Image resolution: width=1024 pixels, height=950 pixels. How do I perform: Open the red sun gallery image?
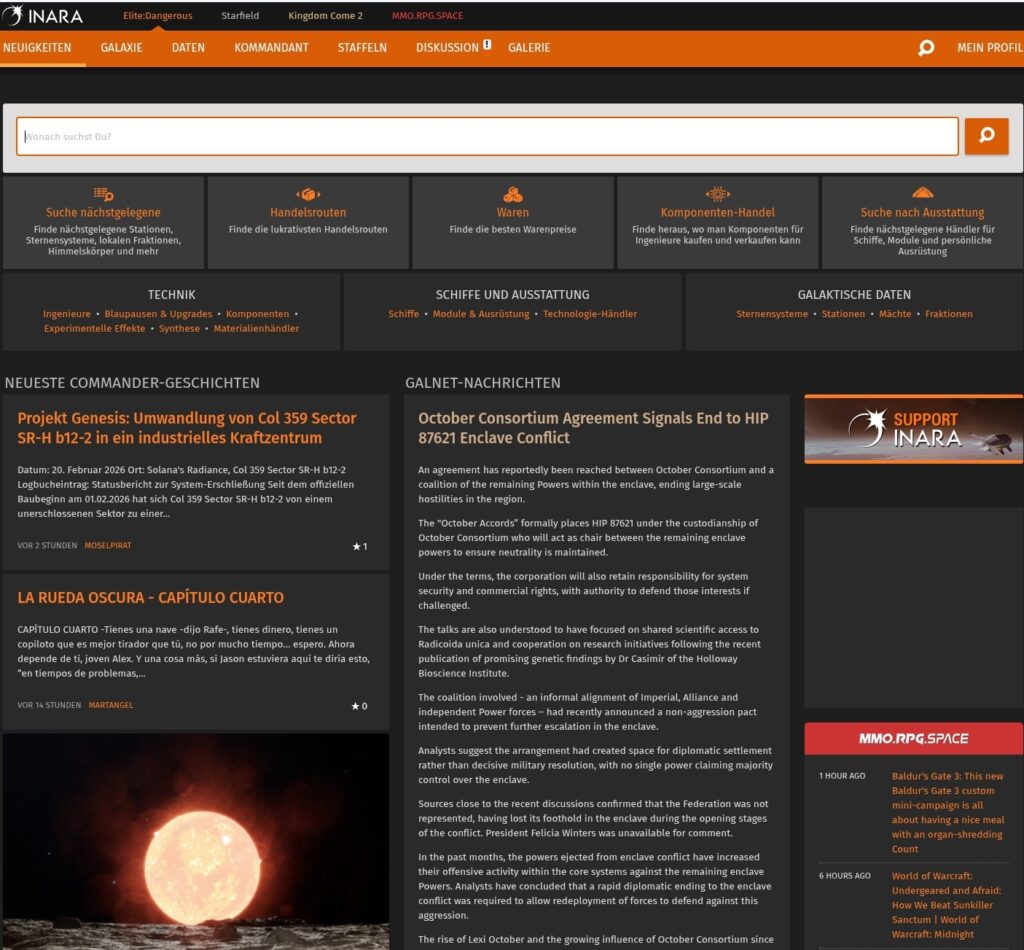(x=196, y=840)
